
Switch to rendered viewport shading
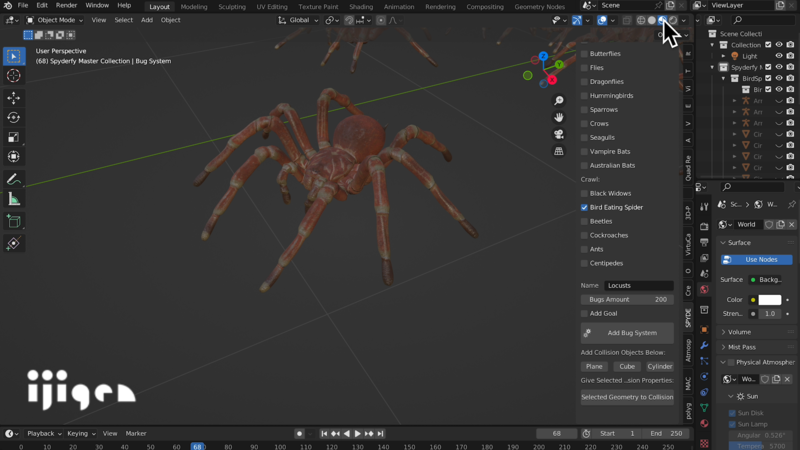pos(673,20)
